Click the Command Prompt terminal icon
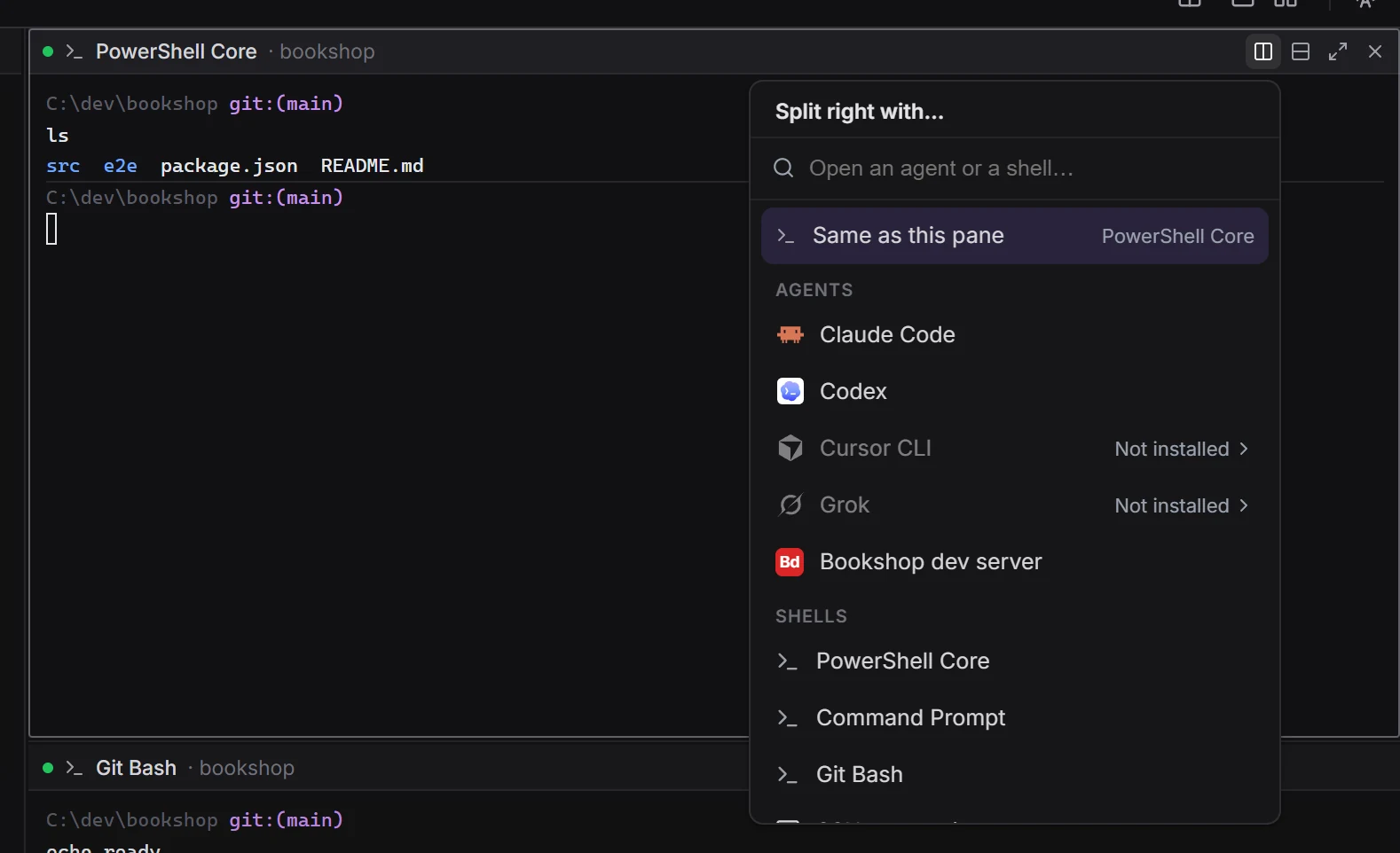Screen dimensions: 1400x853 787,718
